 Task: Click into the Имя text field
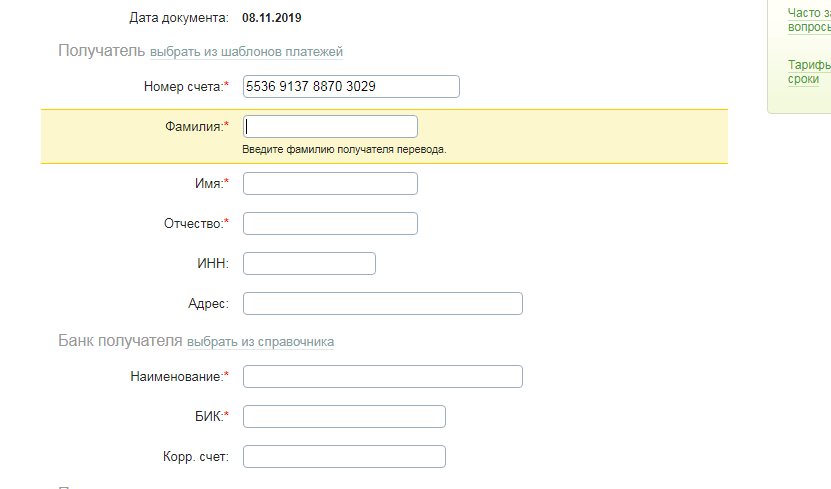330,184
